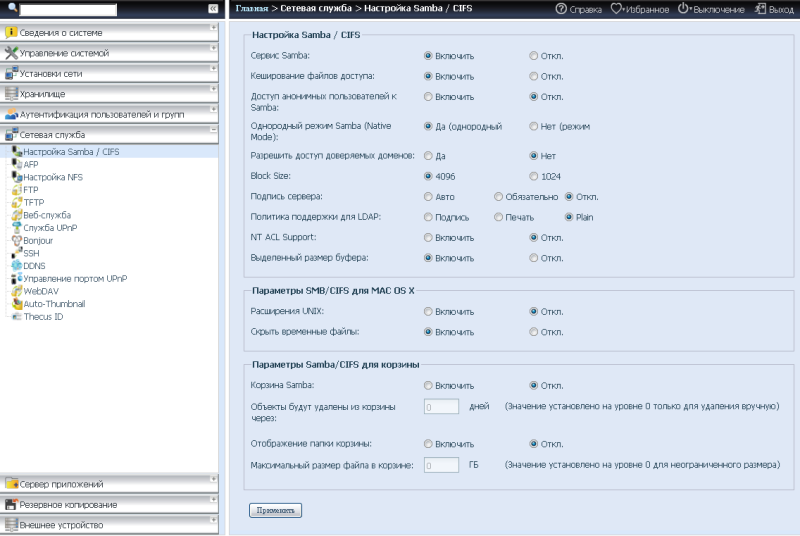Select Нет for Samba Native Mode
This screenshot has height=536, width=800.
click(534, 126)
